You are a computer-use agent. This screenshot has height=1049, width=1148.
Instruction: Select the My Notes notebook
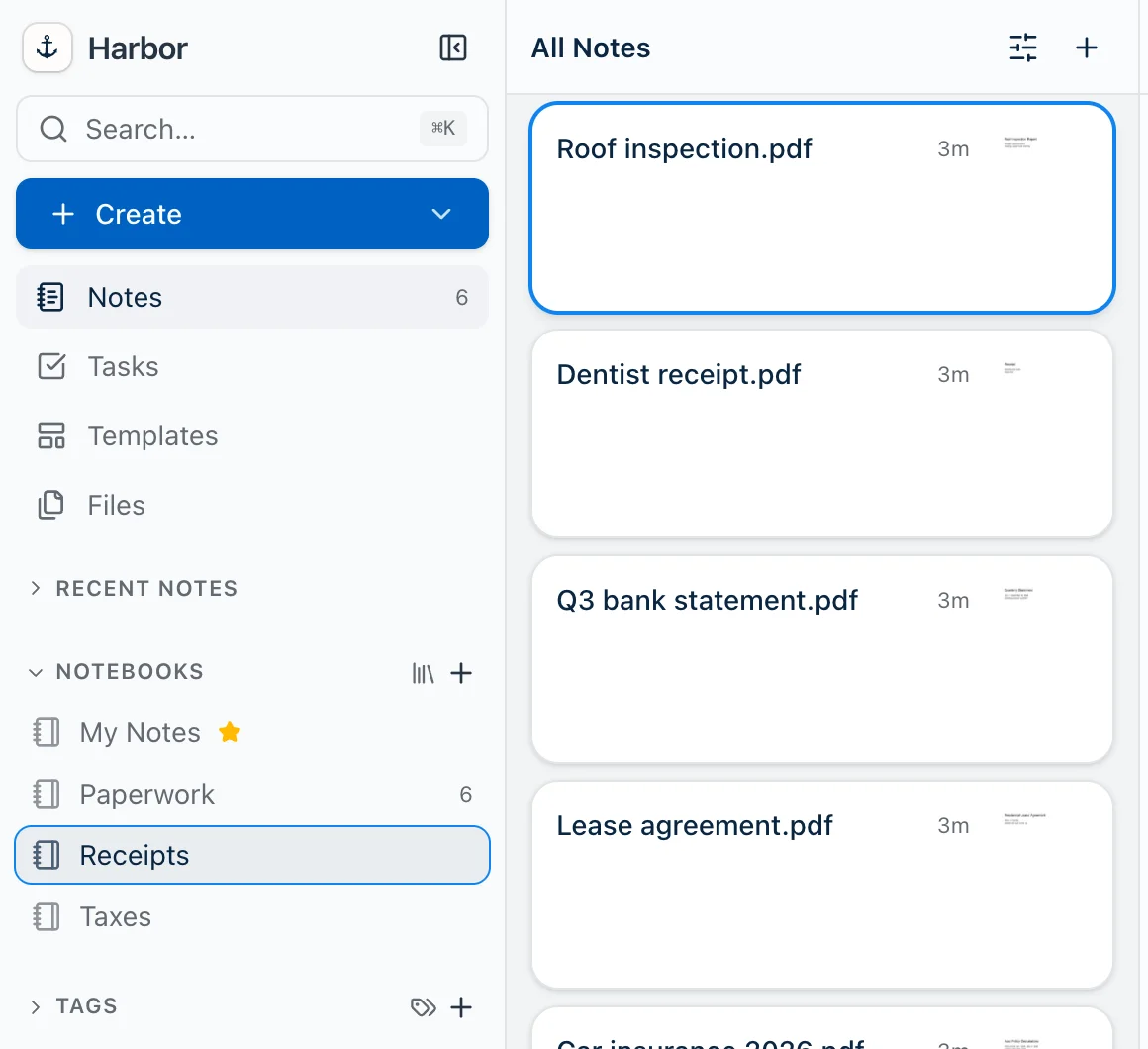pyautogui.click(x=251, y=732)
